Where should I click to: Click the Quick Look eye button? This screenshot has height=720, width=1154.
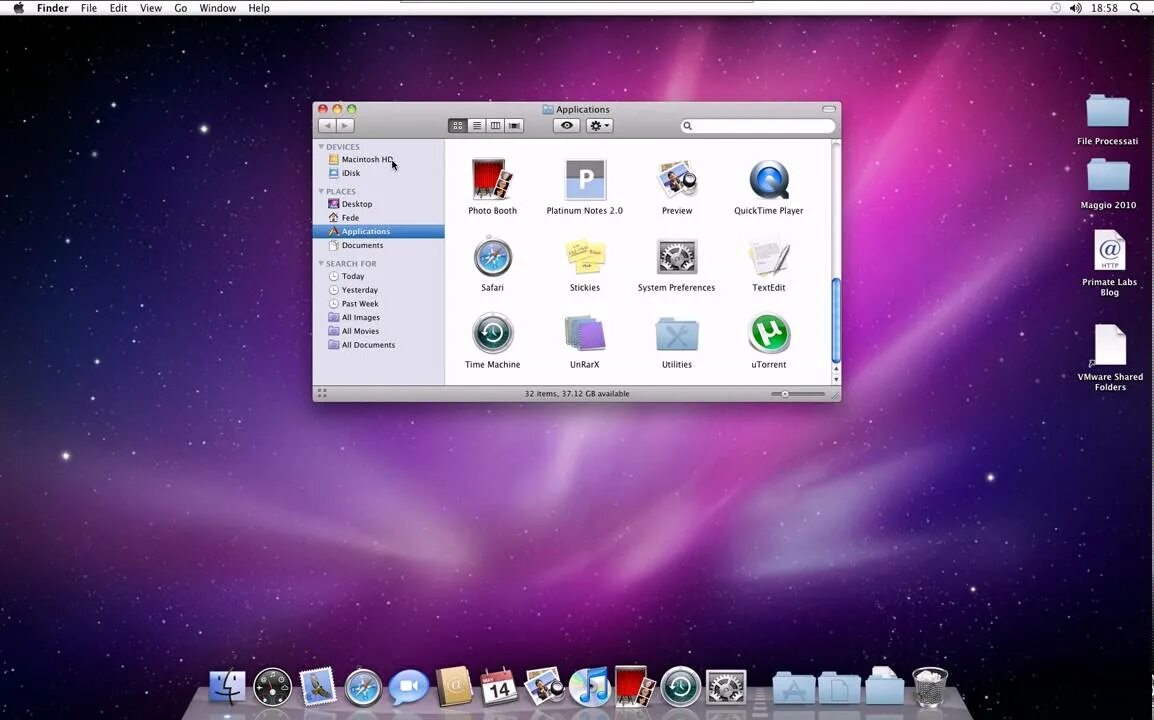[567, 126]
